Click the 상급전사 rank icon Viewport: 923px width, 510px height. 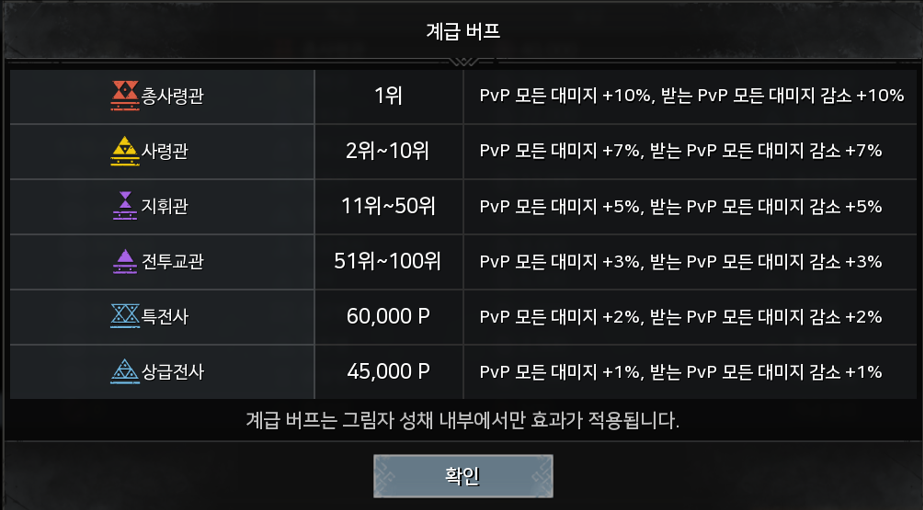point(125,371)
